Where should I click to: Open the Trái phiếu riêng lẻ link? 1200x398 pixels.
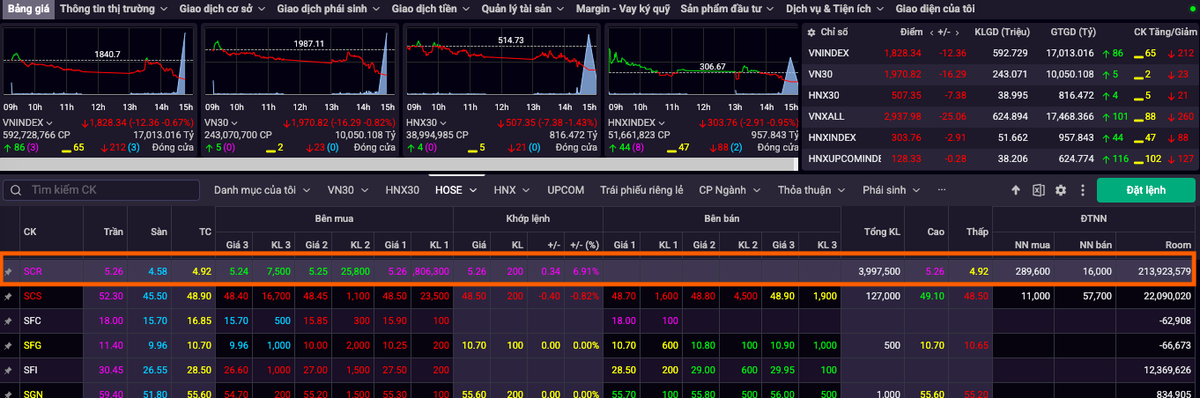(x=641, y=190)
